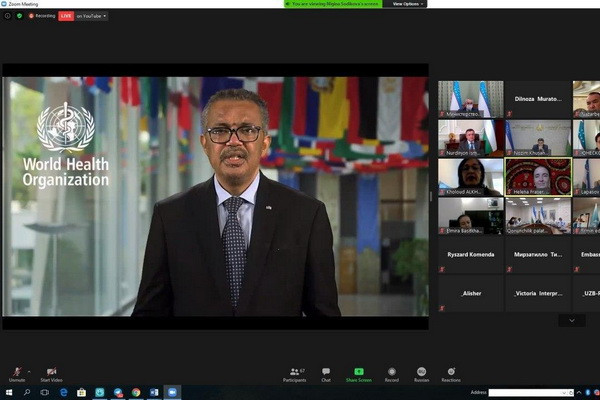Select the Dilnoza Murato participant tile
Screen dimensions: 600x400
point(538,99)
